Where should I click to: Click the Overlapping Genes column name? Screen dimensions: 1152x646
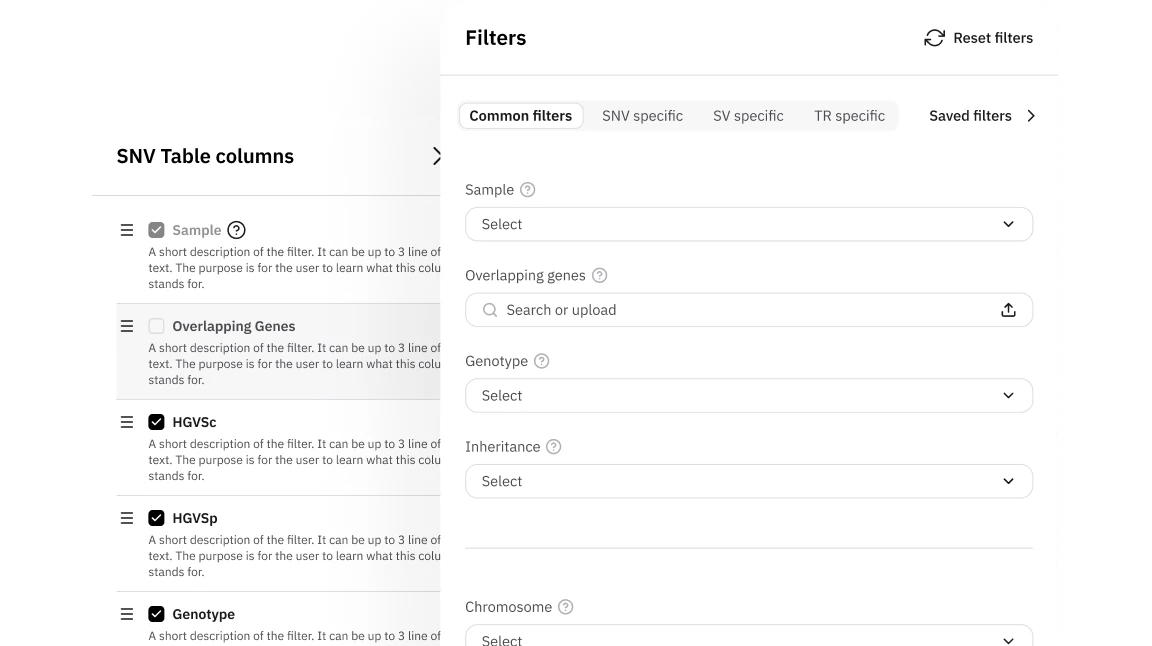(x=234, y=326)
